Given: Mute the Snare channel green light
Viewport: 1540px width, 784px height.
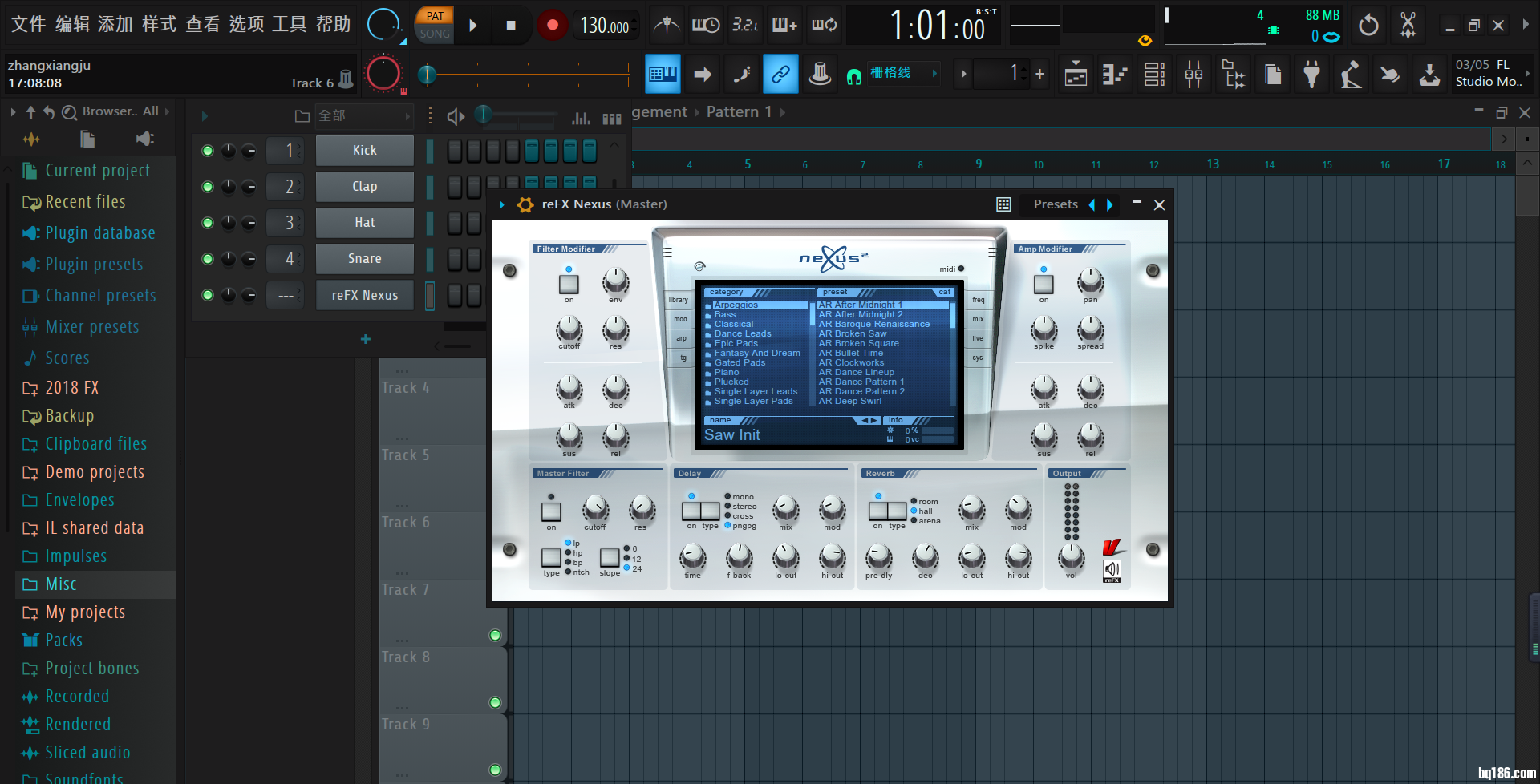Looking at the screenshot, I should (x=208, y=259).
